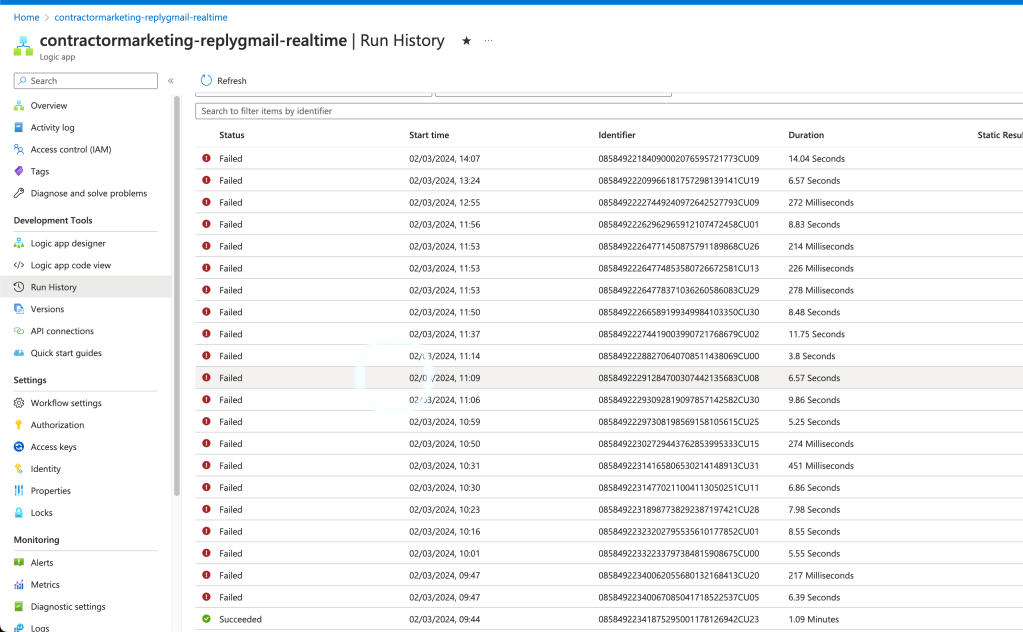Image resolution: width=1023 pixels, height=632 pixels.
Task: Click the Alerts icon
Action: 19,563
